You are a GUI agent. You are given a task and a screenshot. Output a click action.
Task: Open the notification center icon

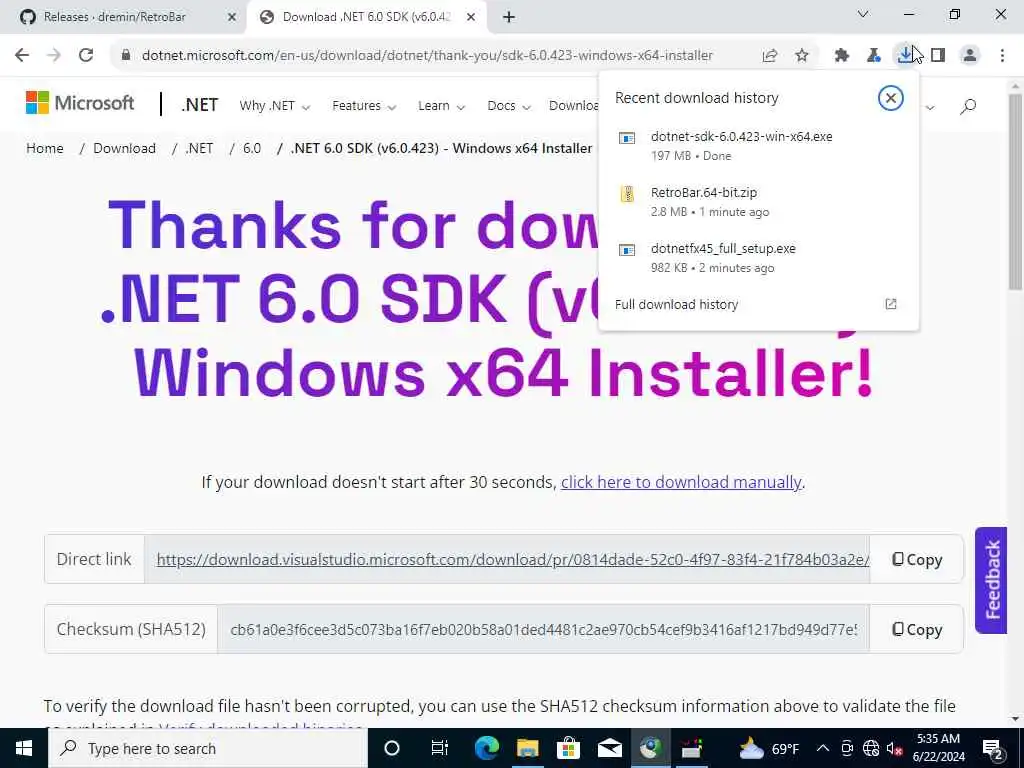(x=993, y=748)
